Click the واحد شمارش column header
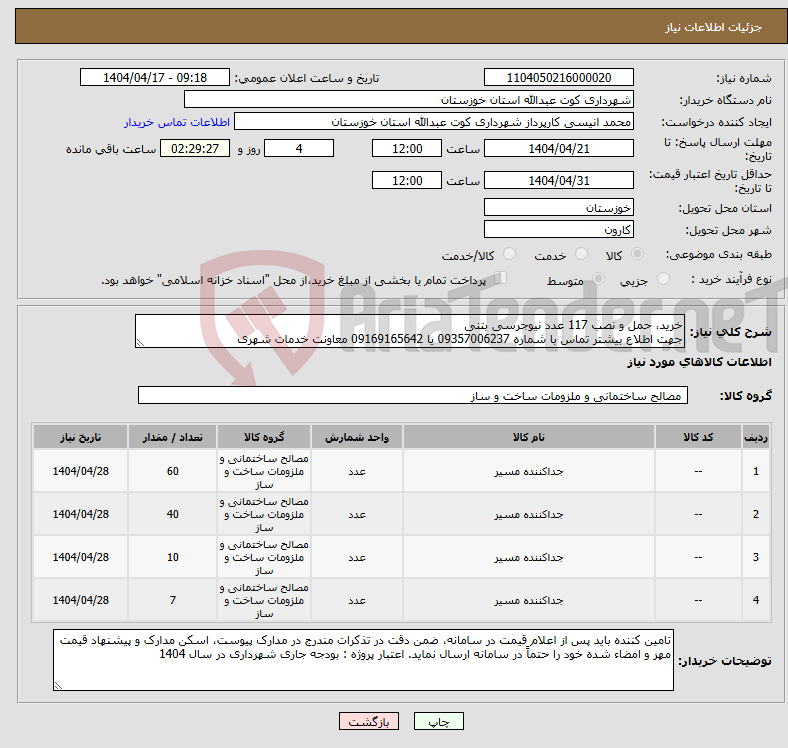This screenshot has width=788, height=748. pyautogui.click(x=356, y=437)
